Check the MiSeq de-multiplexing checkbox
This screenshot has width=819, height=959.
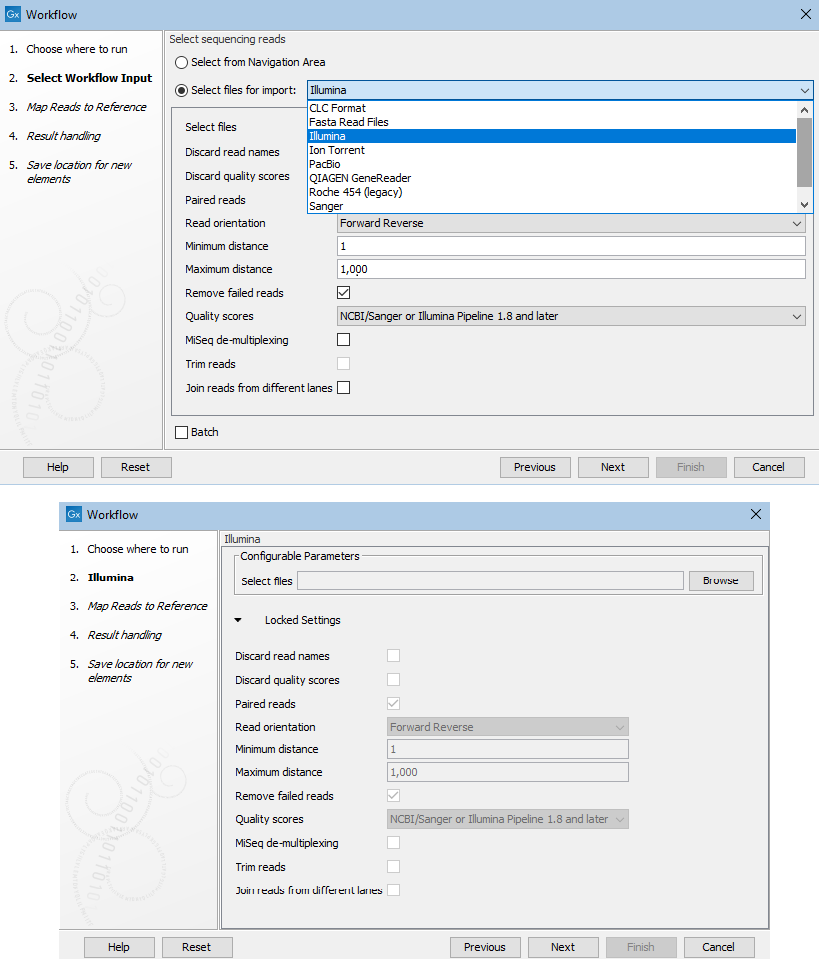344,339
